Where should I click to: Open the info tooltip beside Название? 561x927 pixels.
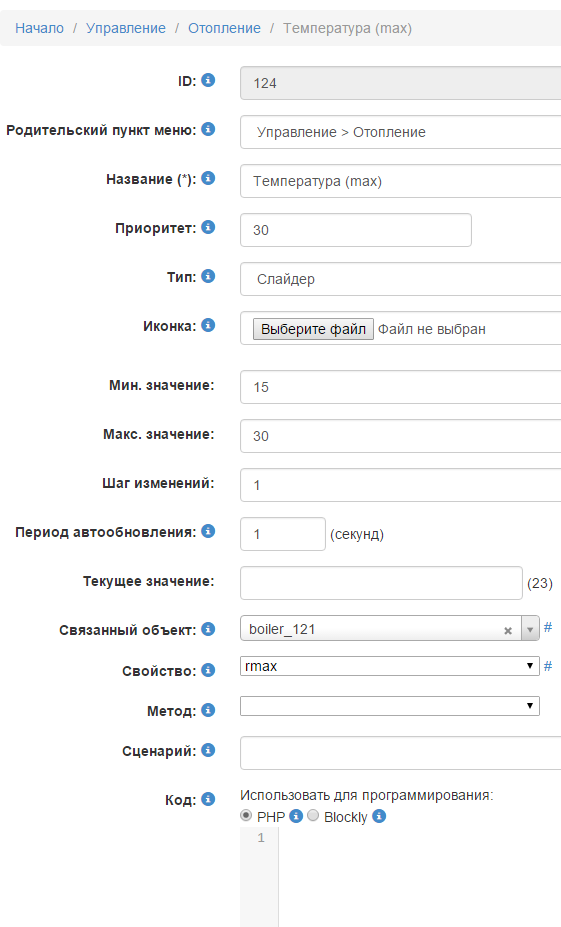208,178
